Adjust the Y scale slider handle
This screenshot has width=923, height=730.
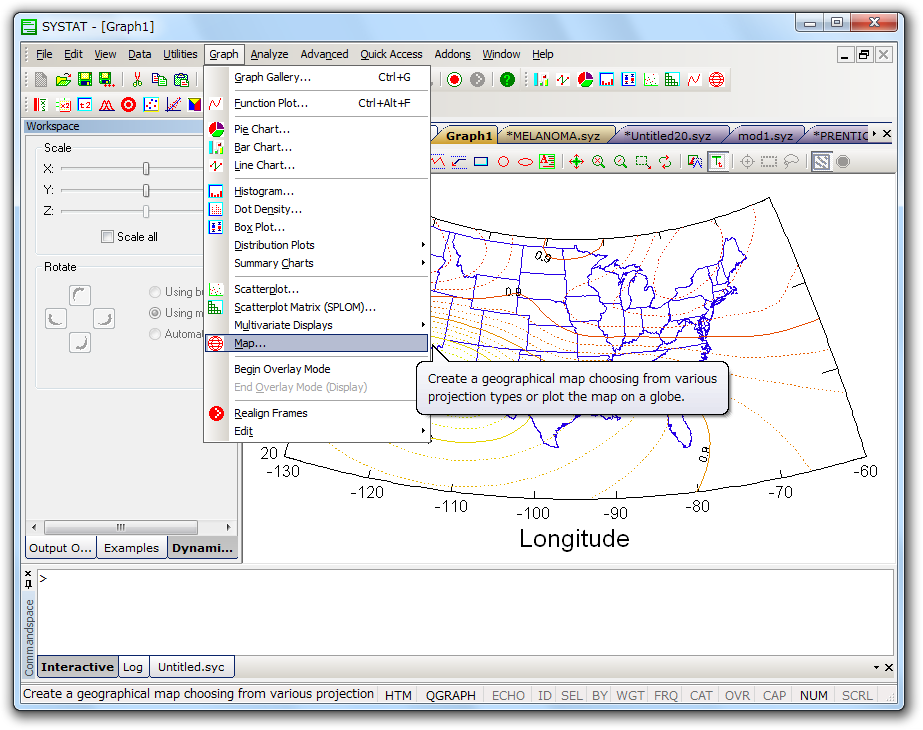(x=146, y=190)
